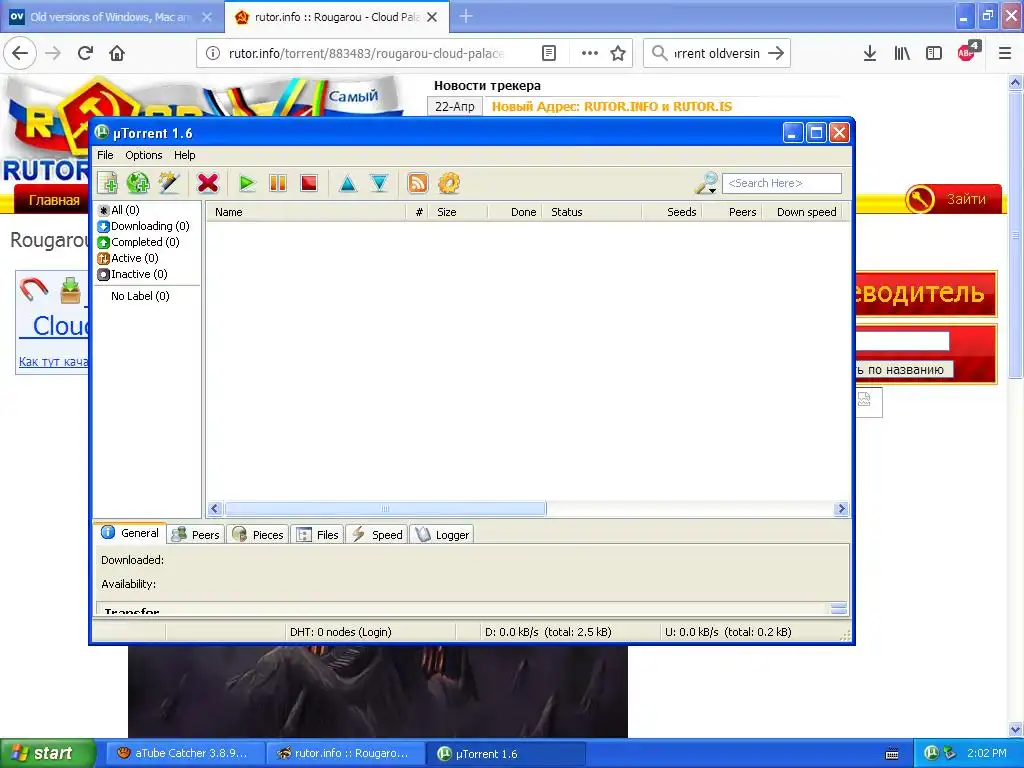Bookmark this page with star icon
This screenshot has height=768, width=1024.
coord(618,54)
